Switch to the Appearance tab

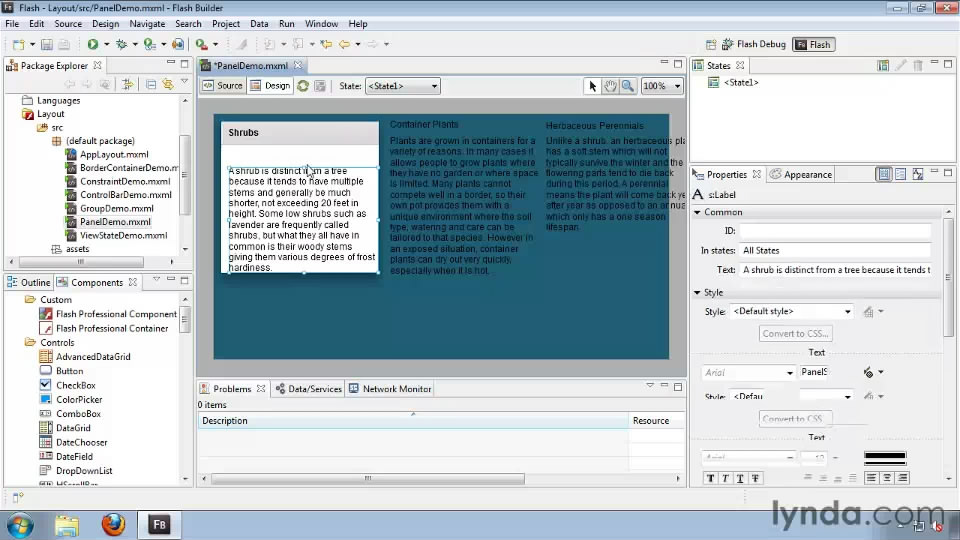[801, 174]
